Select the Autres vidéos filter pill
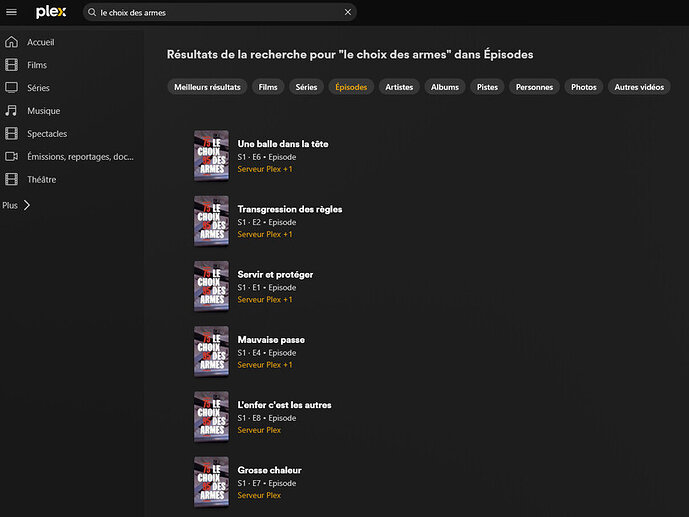 (639, 87)
